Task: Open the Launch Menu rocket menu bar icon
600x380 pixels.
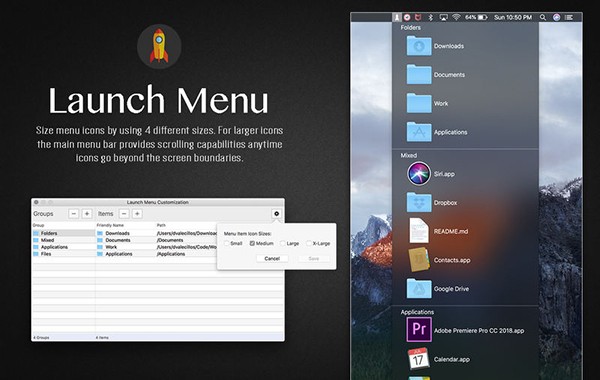Action: coord(397,17)
